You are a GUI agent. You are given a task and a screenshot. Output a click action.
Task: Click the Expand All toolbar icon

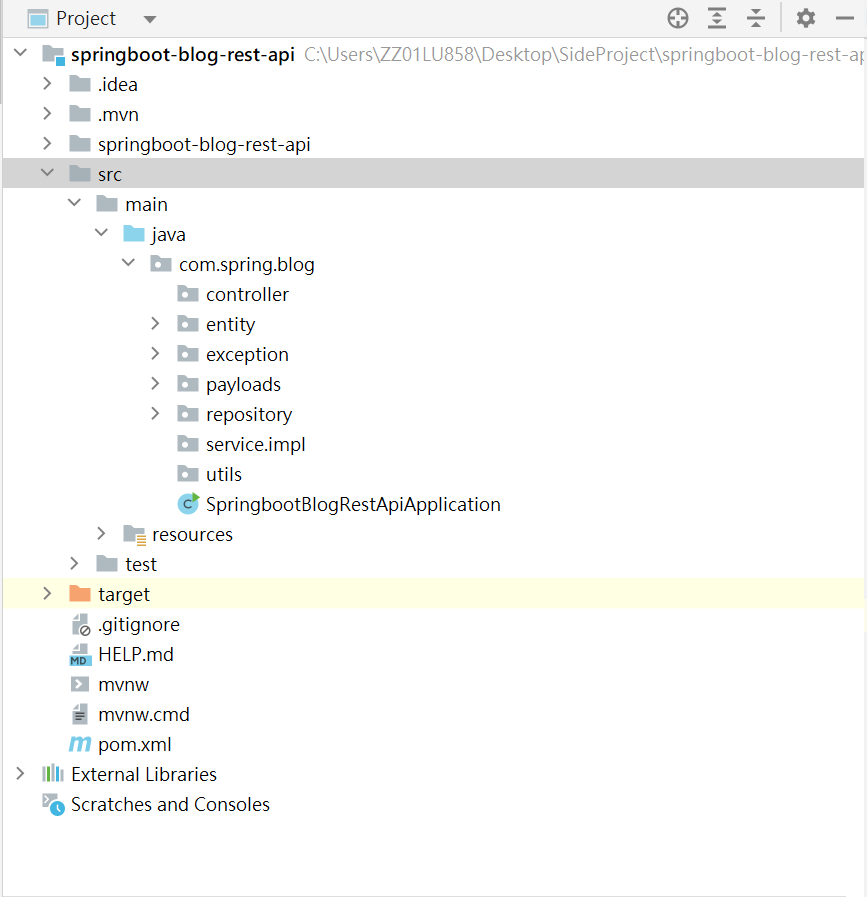click(717, 18)
